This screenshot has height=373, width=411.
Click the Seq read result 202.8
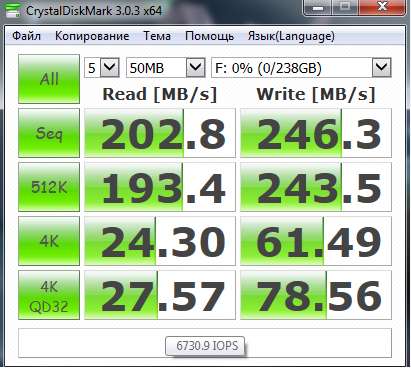click(160, 133)
